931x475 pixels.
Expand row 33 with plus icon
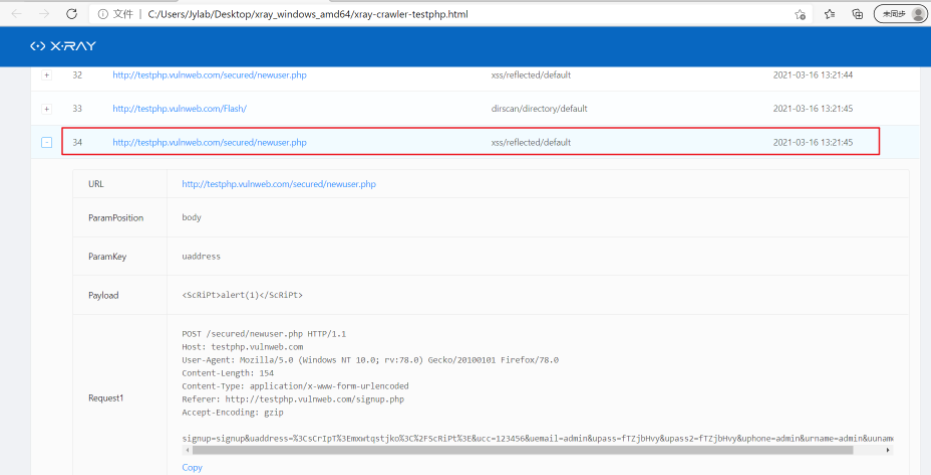click(46, 109)
